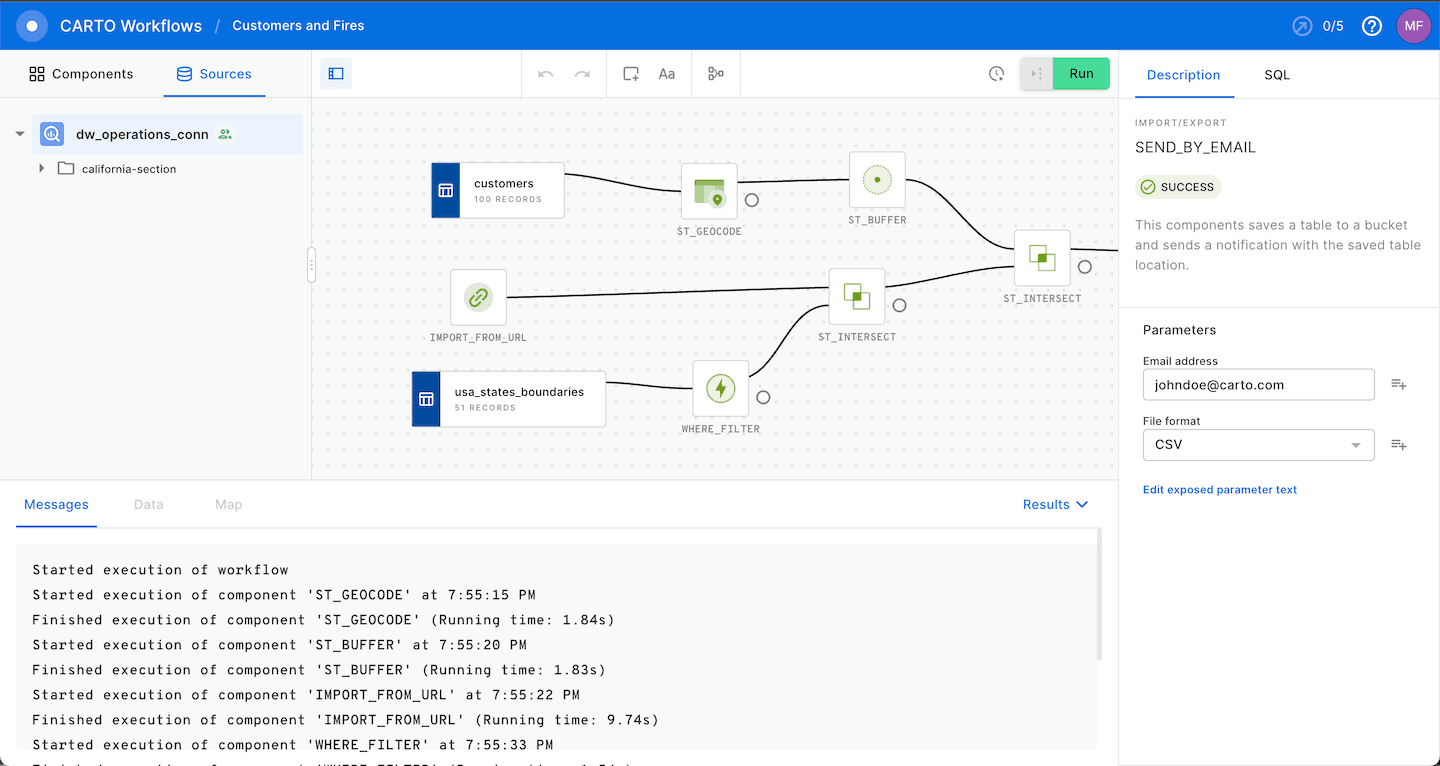Viewport: 1440px width, 766px height.
Task: Click the Email address input field
Action: [1258, 384]
